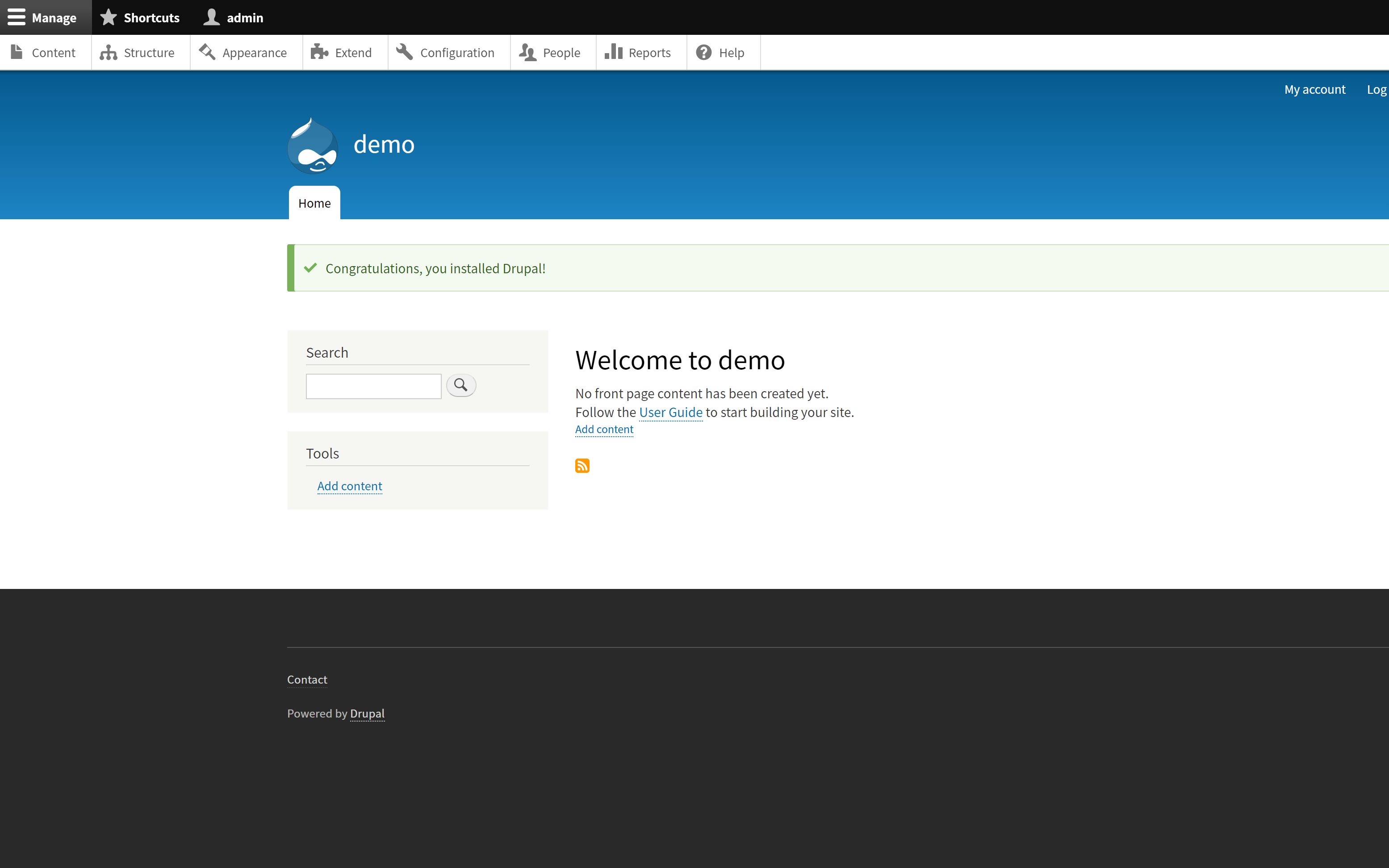
Task: Open the Appearance admin menu label
Action: [255, 53]
